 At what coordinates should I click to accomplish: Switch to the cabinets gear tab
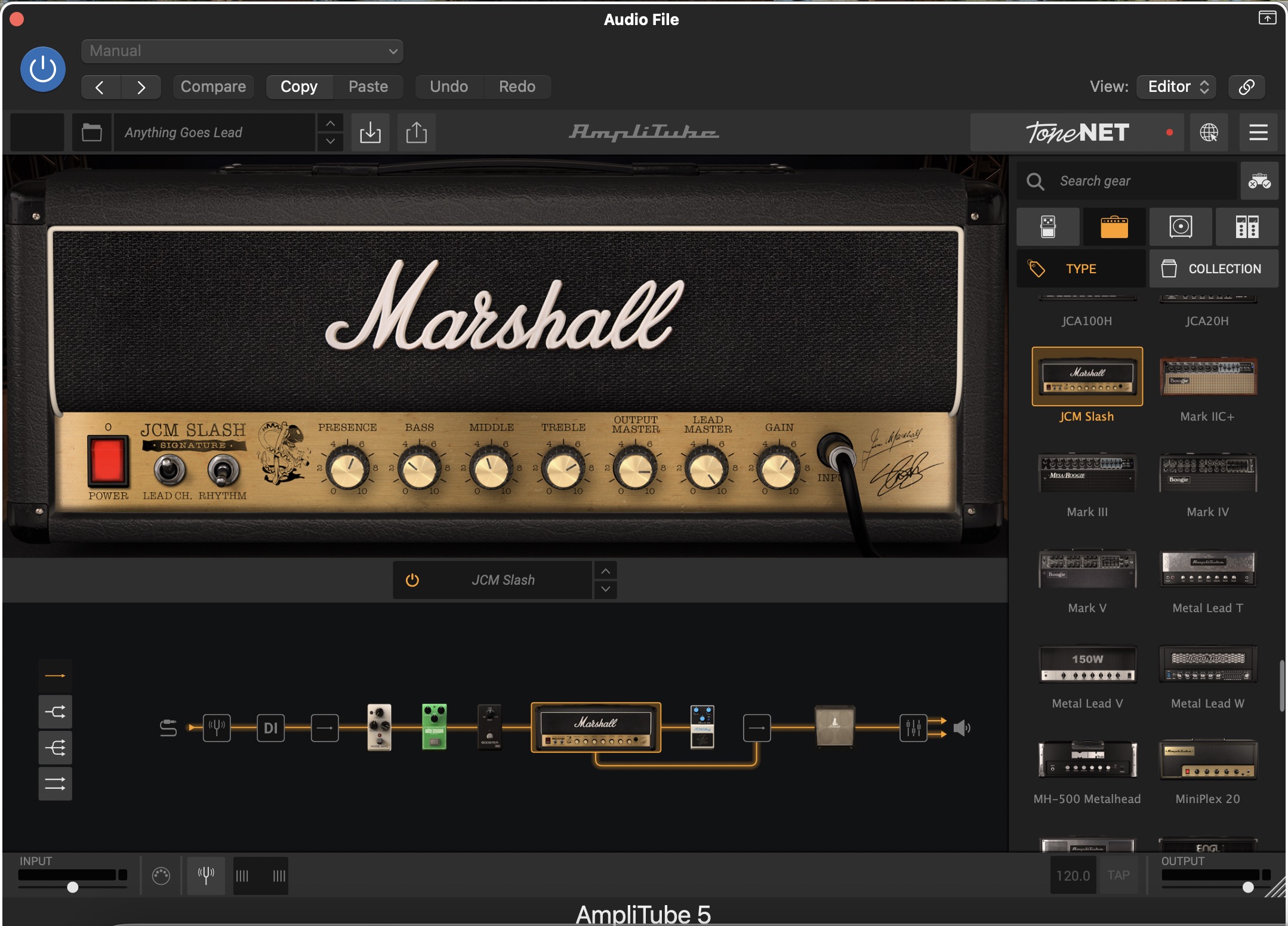click(x=1181, y=227)
